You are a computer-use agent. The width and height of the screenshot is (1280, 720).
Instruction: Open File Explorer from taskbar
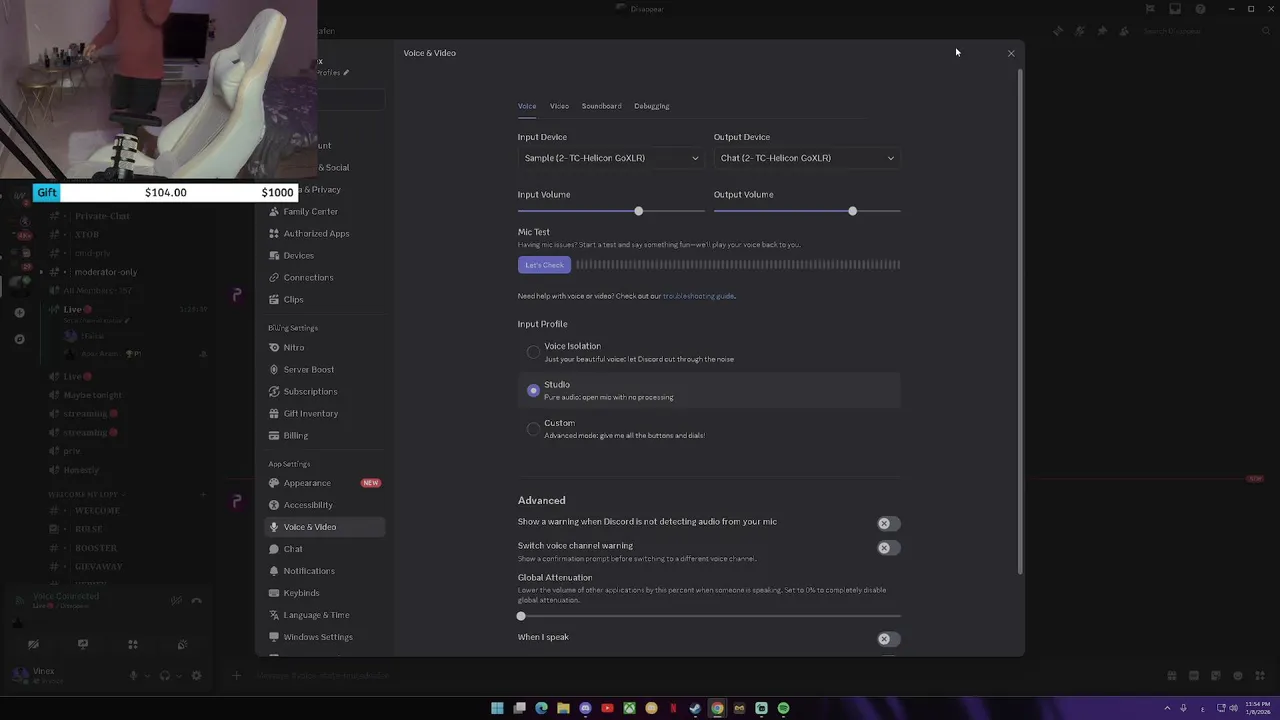[563, 708]
